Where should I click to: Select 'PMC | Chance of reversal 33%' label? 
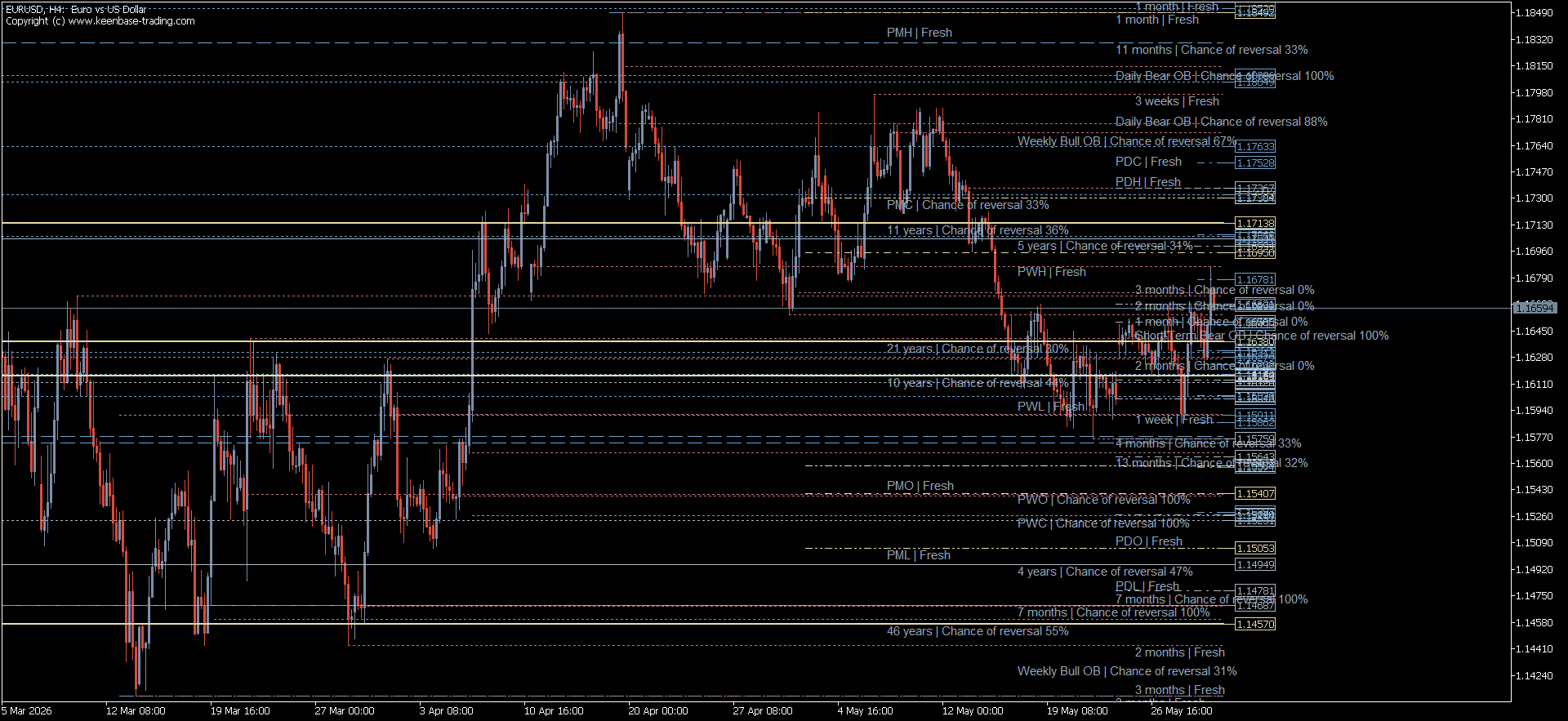click(x=968, y=204)
